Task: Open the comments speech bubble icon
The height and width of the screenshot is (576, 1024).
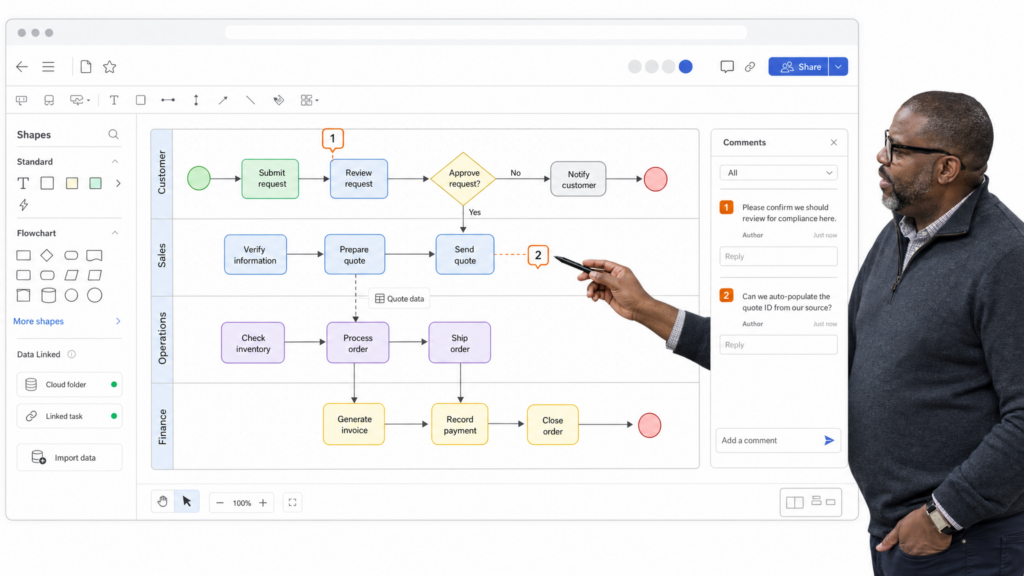Action: pos(727,67)
